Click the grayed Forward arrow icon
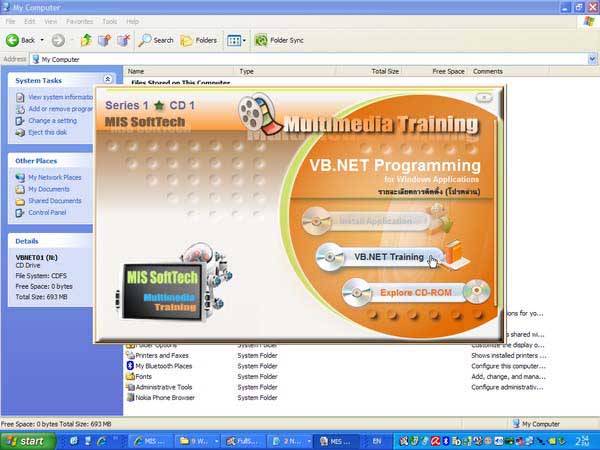600x450 pixels. pos(58,40)
